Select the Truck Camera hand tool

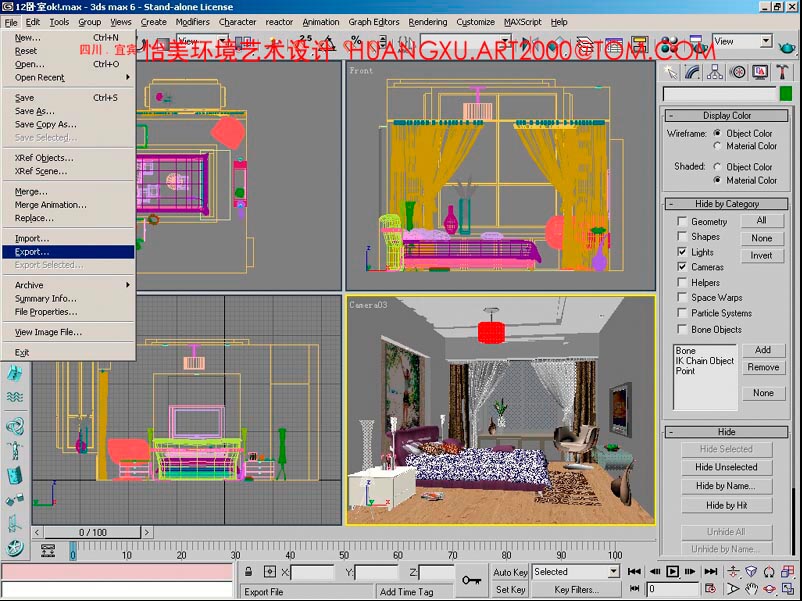751,589
